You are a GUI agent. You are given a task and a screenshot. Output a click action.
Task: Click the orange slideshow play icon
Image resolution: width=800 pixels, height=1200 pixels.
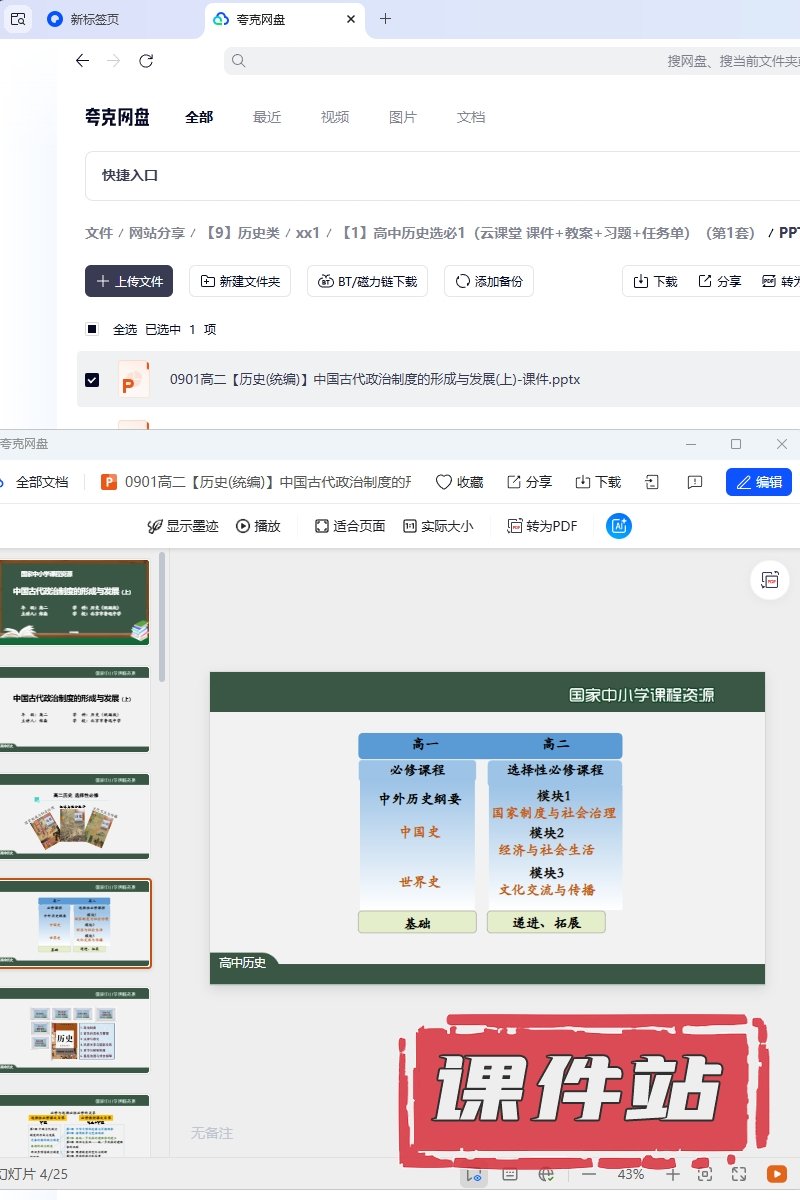point(776,1174)
